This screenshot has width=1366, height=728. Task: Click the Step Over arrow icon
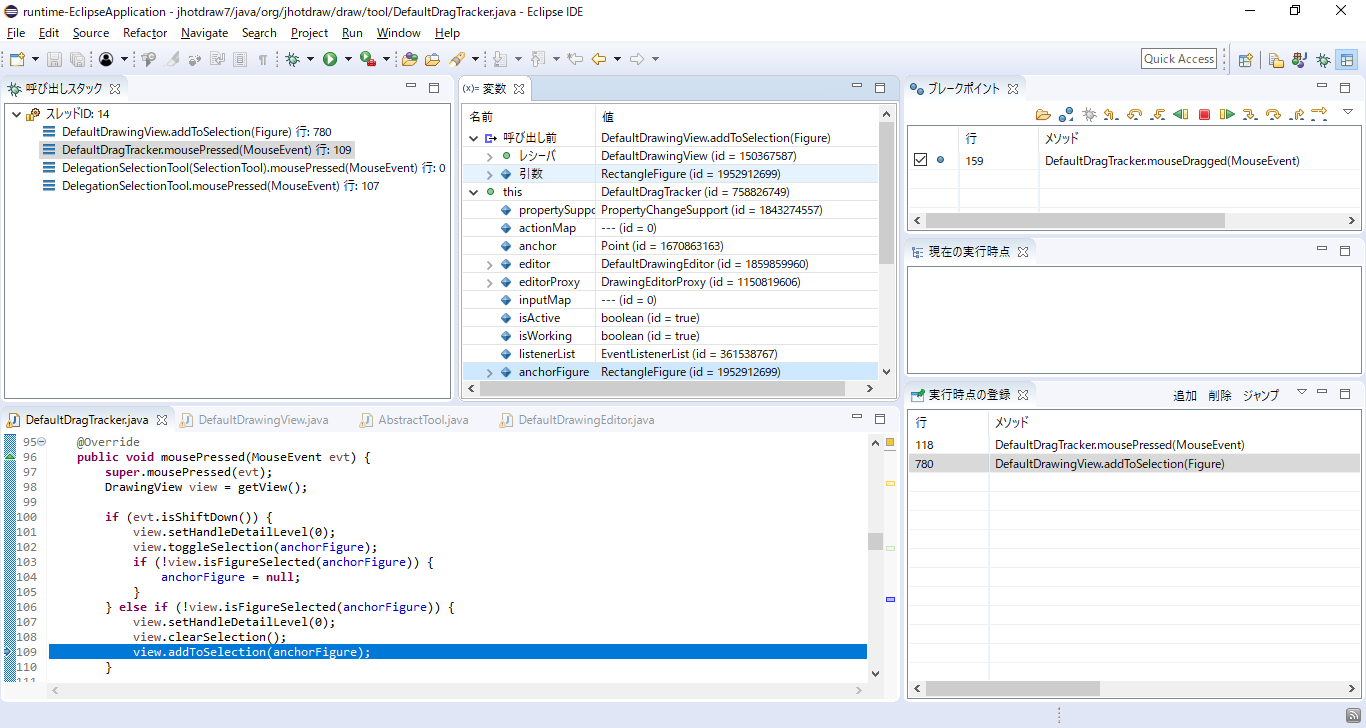(x=1273, y=114)
